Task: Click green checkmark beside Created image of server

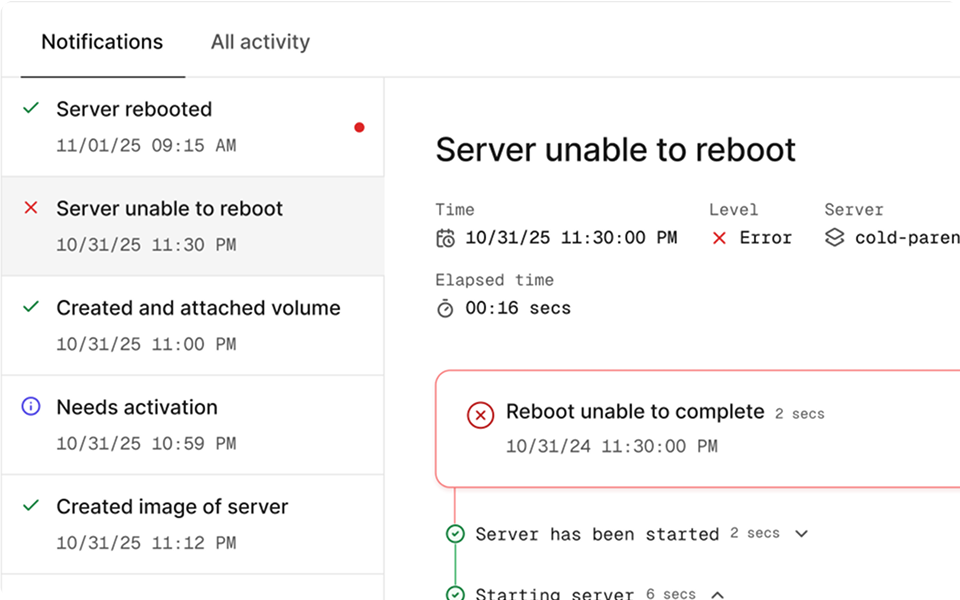Action: [x=31, y=506]
